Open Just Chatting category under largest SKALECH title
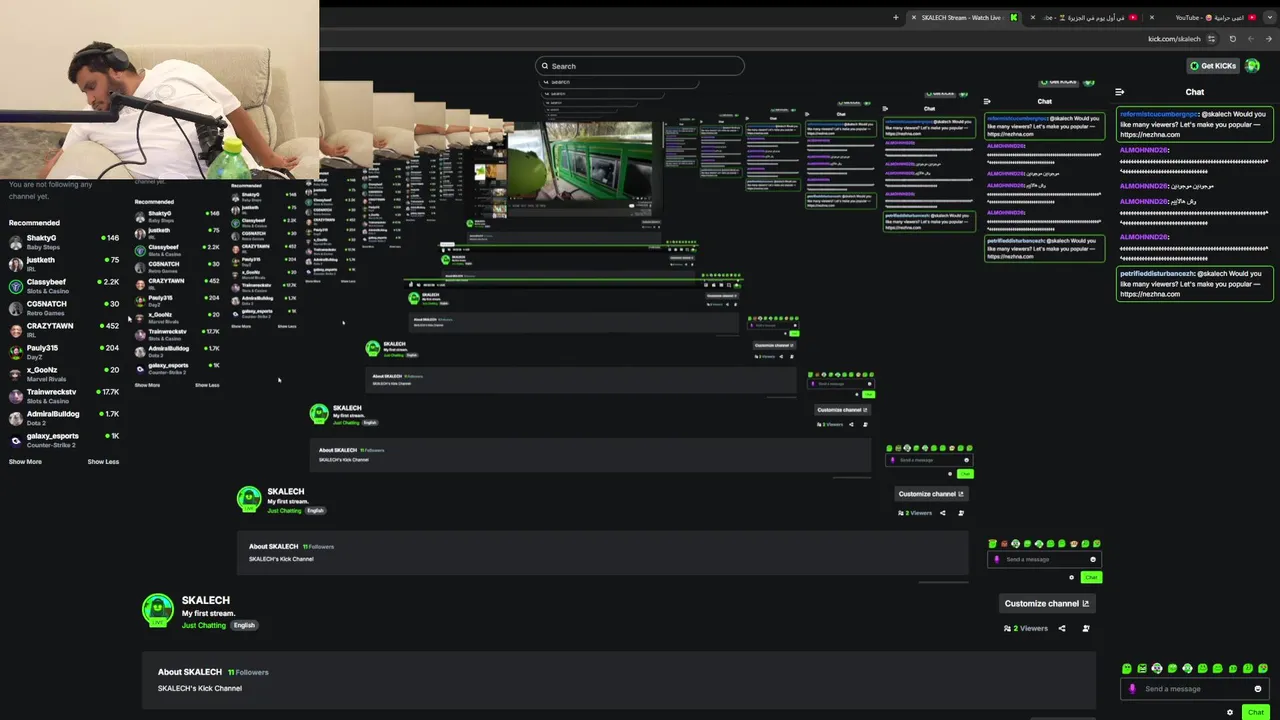 click(x=204, y=625)
